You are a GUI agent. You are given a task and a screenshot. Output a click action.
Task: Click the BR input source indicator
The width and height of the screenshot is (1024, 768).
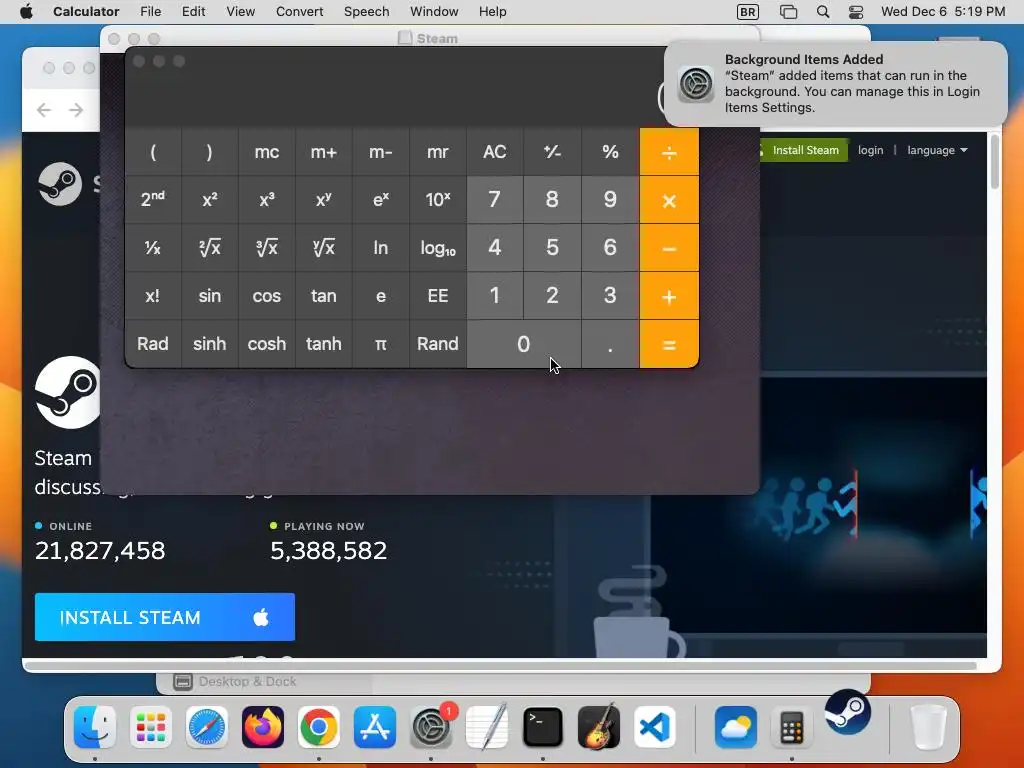pos(748,12)
